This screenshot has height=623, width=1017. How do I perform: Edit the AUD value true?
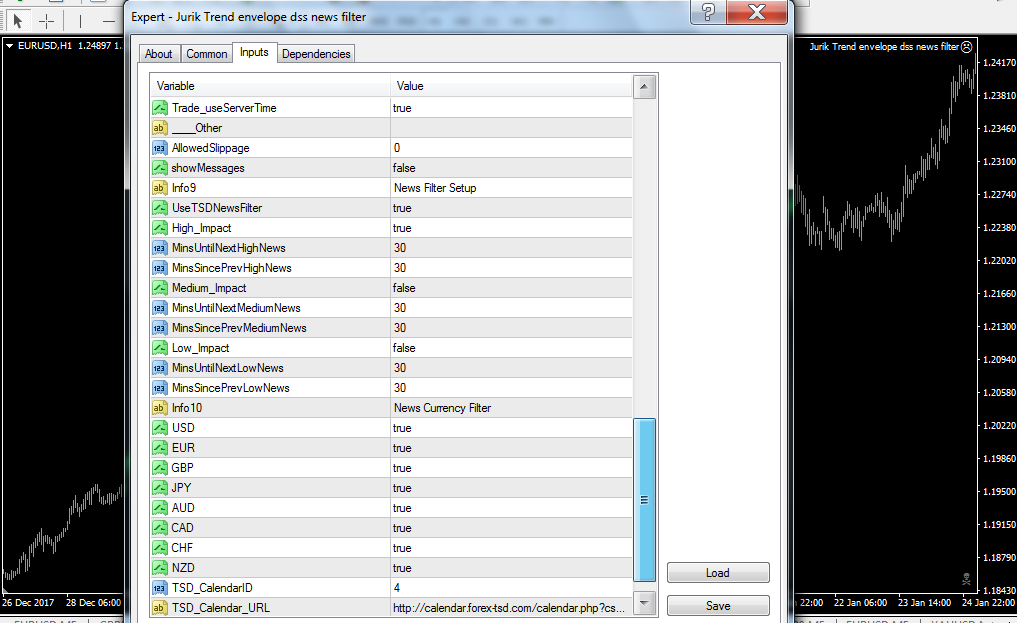coord(511,508)
